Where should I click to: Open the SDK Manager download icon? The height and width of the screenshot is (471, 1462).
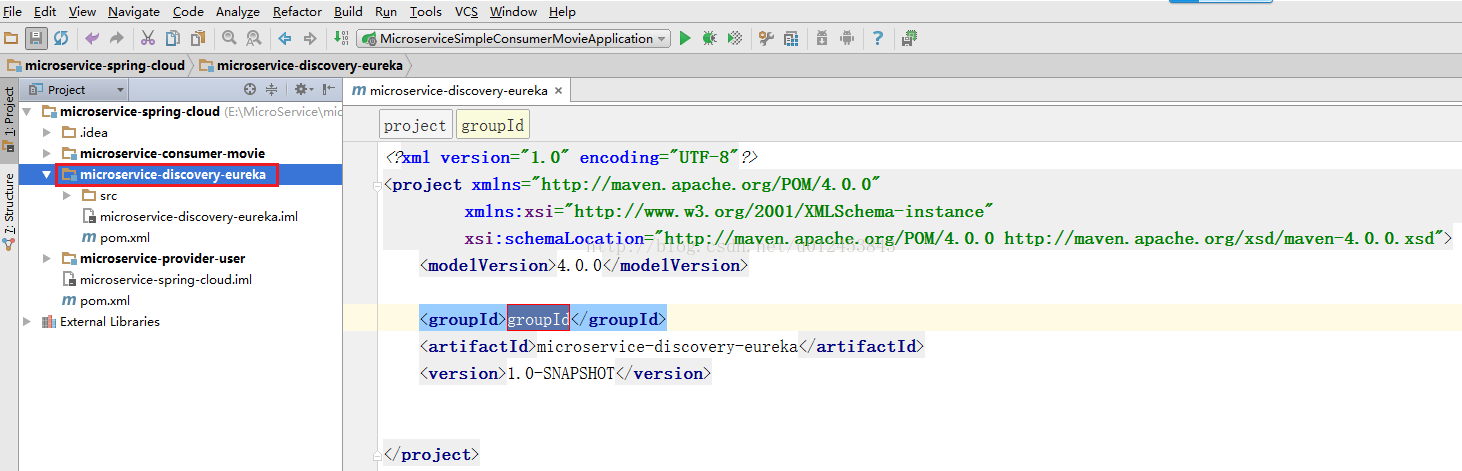[822, 38]
